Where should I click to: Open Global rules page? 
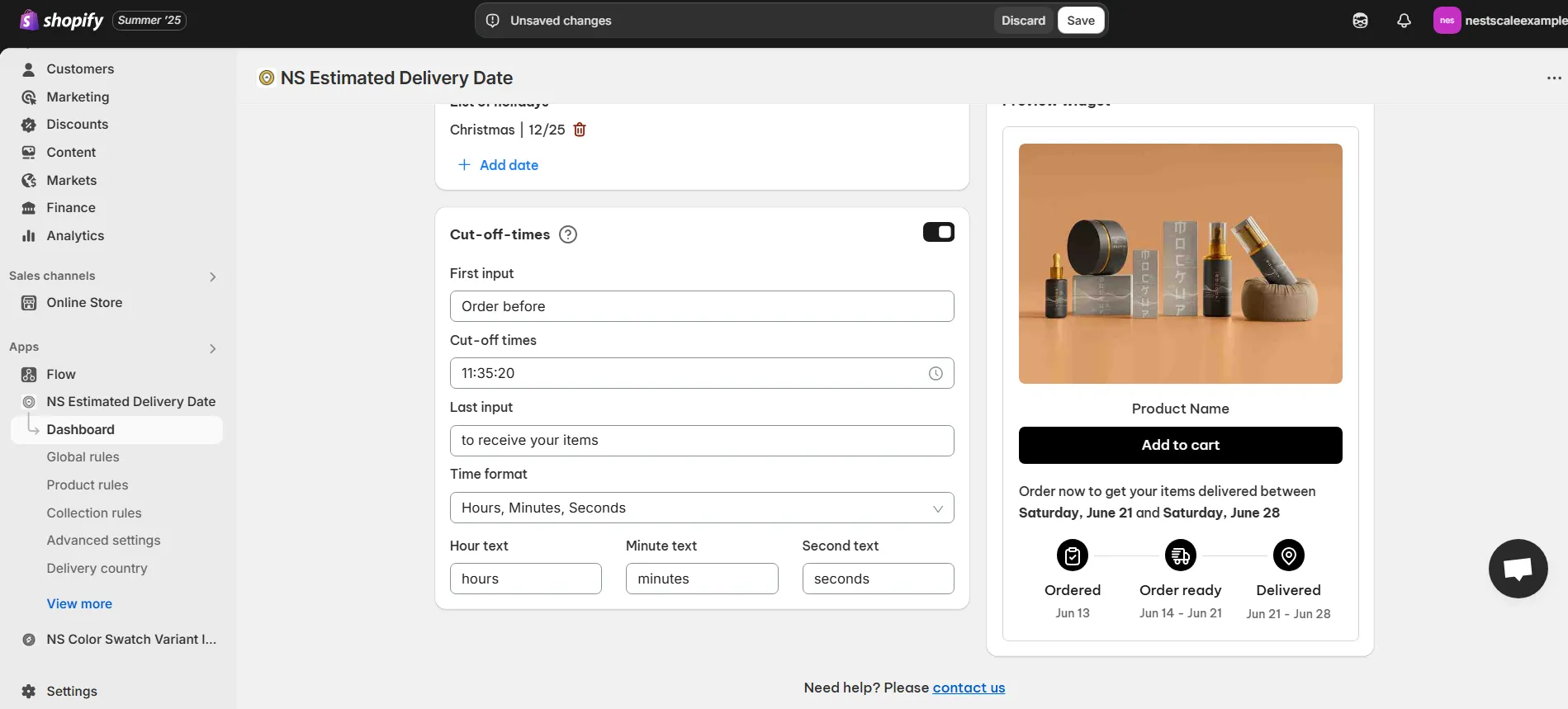(x=83, y=457)
